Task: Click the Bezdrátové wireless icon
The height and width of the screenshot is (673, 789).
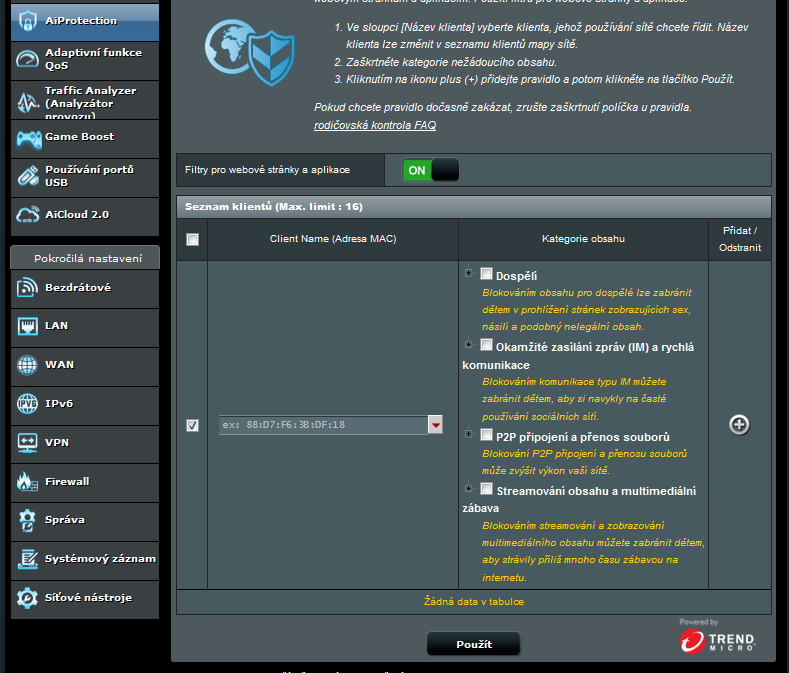Action: click(x=27, y=288)
